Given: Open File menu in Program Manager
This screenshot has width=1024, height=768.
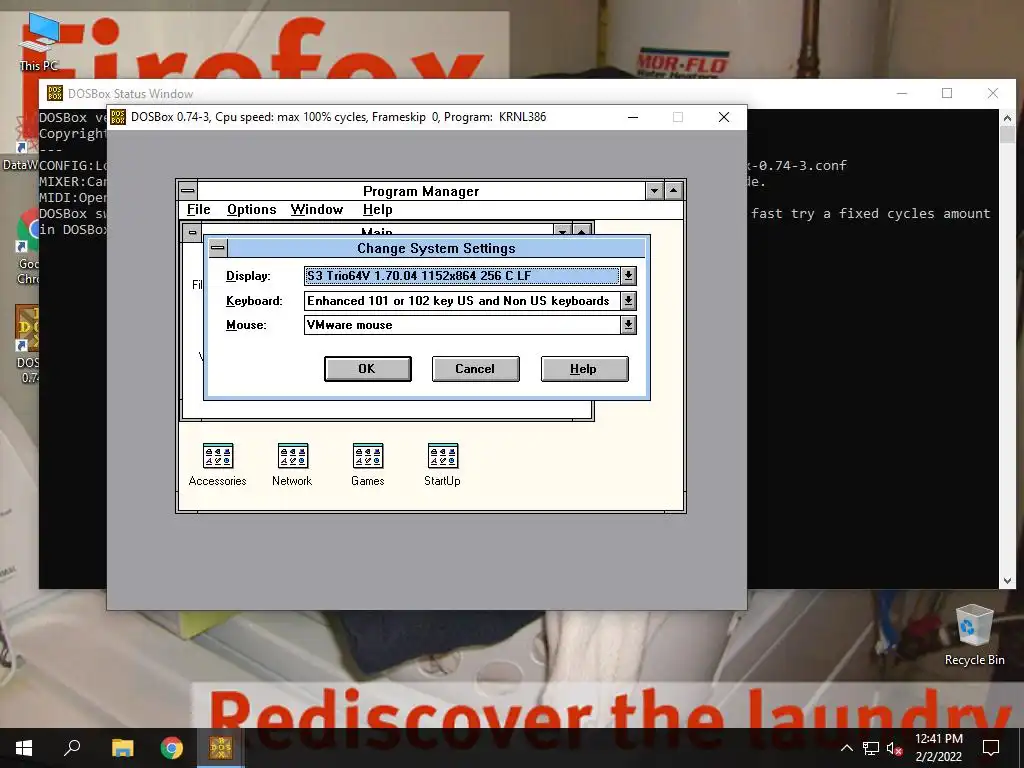Looking at the screenshot, I should coord(199,210).
